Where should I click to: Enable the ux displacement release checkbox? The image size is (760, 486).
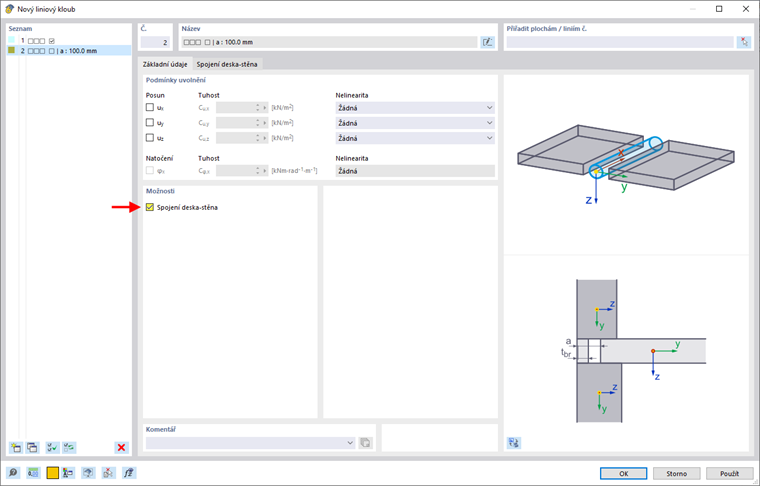[150, 107]
